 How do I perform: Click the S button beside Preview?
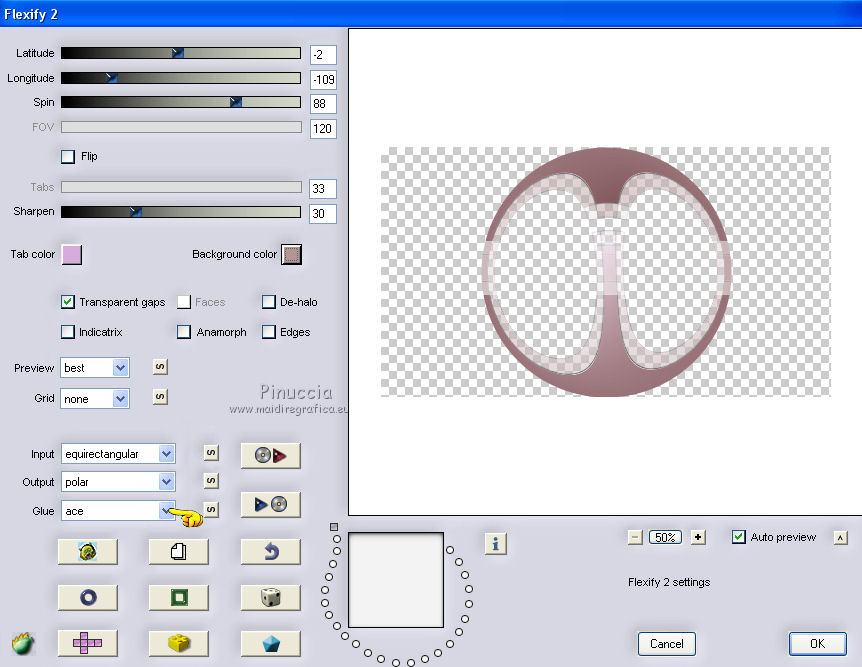click(160, 367)
